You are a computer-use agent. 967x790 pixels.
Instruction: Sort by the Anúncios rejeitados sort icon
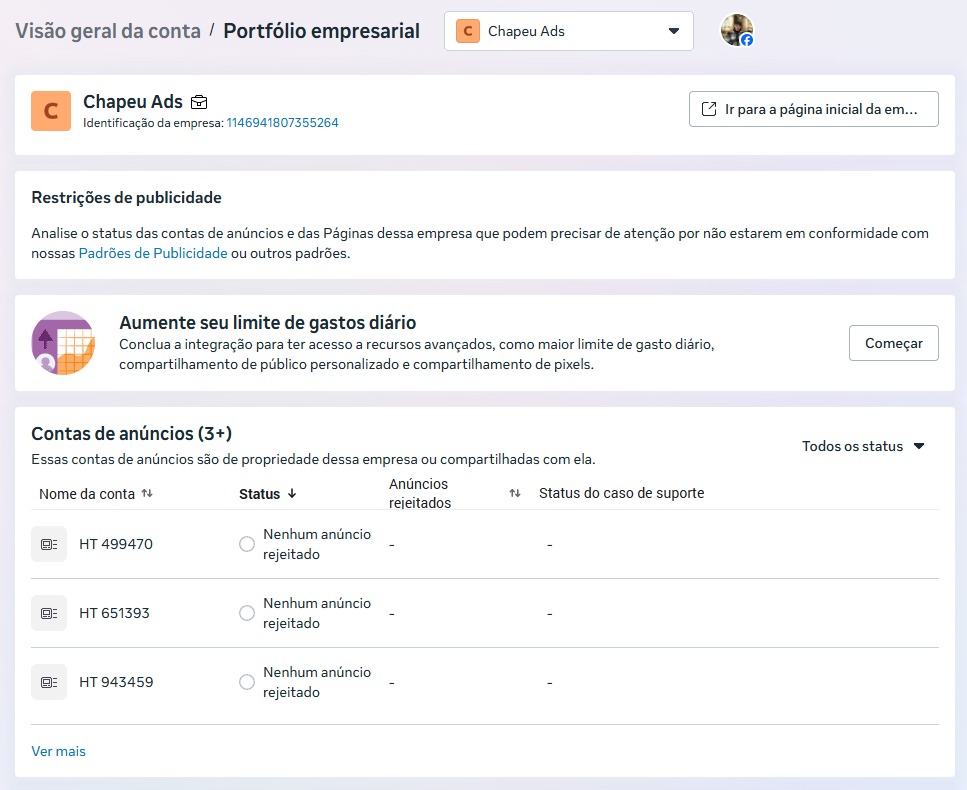[x=515, y=493]
